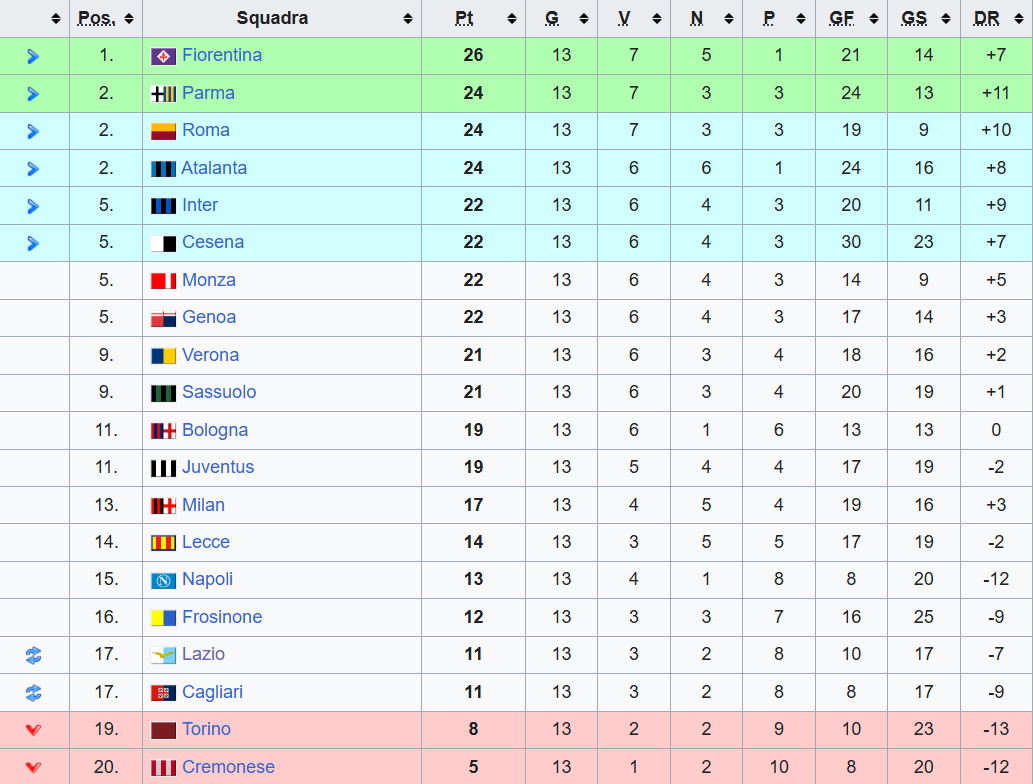The image size is (1033, 784).
Task: Click the Lazio eagle flag icon
Action: tap(163, 655)
